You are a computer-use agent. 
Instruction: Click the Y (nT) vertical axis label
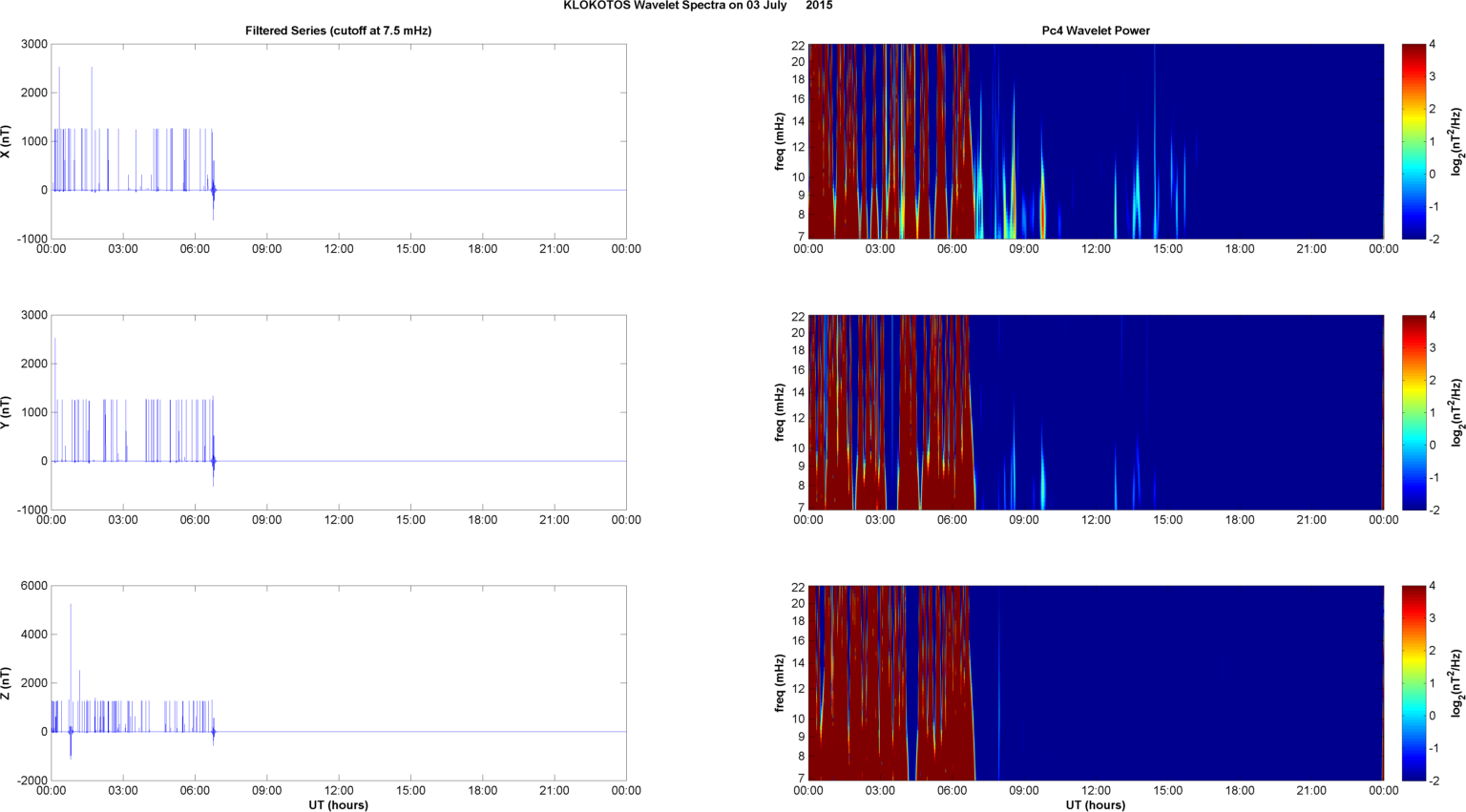(6, 412)
